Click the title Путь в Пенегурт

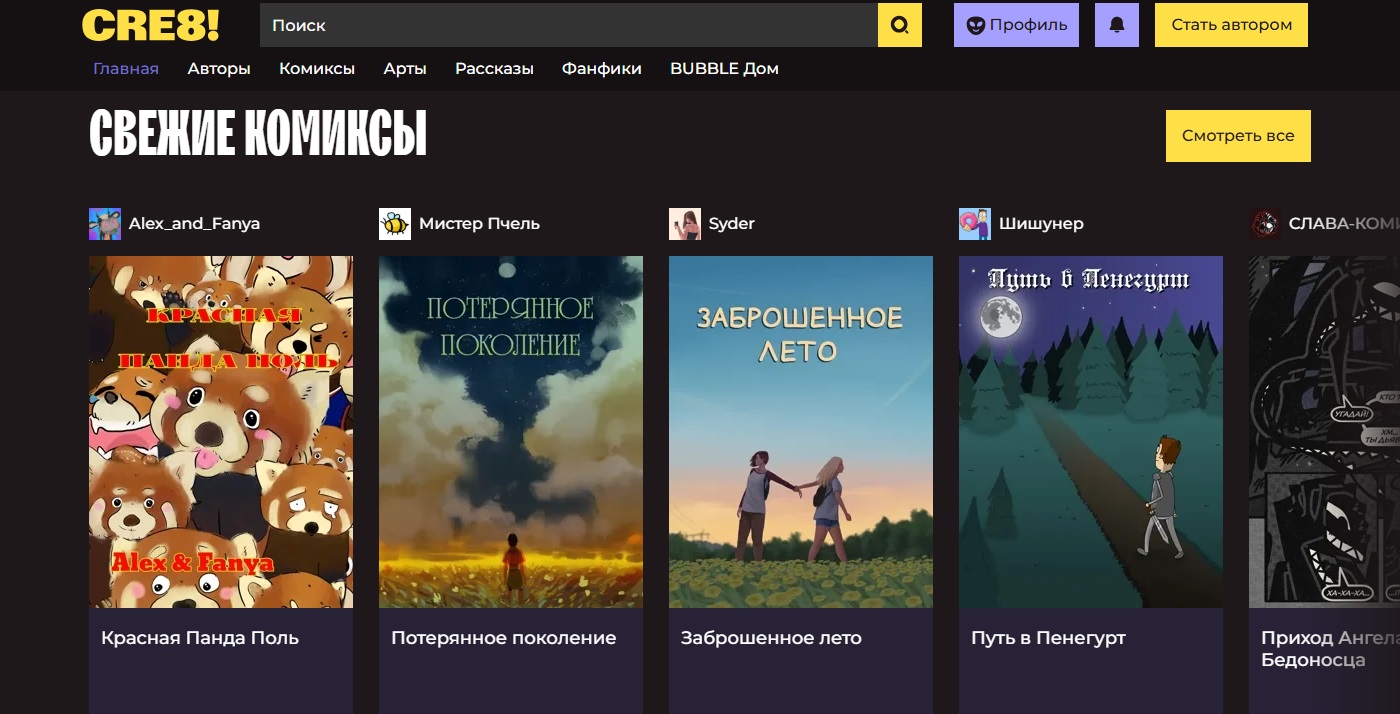coord(1048,638)
